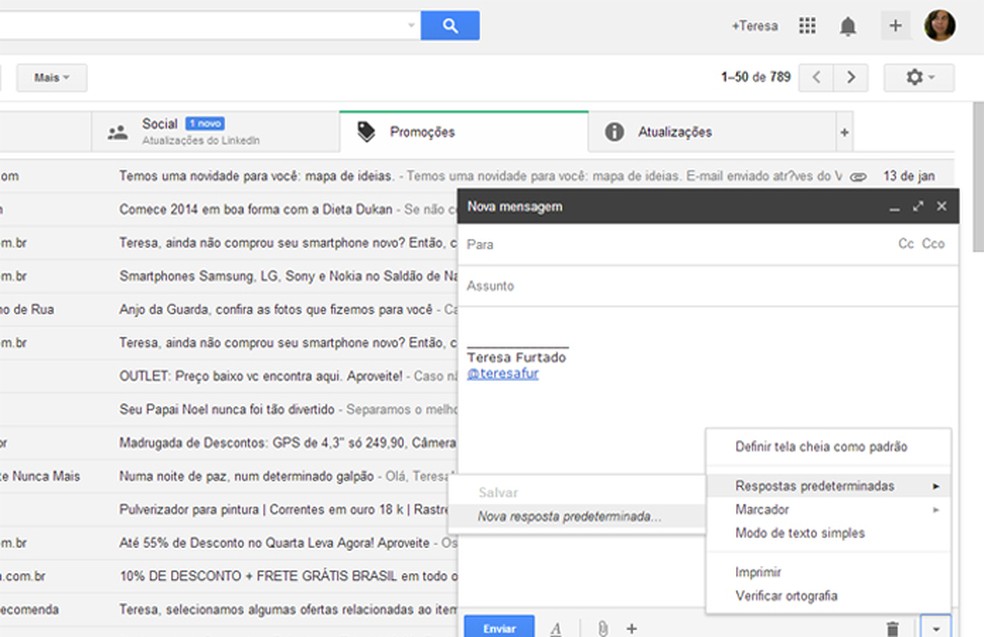Expand search options arrow in search box
Screen dimensions: 984x637
(411, 25)
